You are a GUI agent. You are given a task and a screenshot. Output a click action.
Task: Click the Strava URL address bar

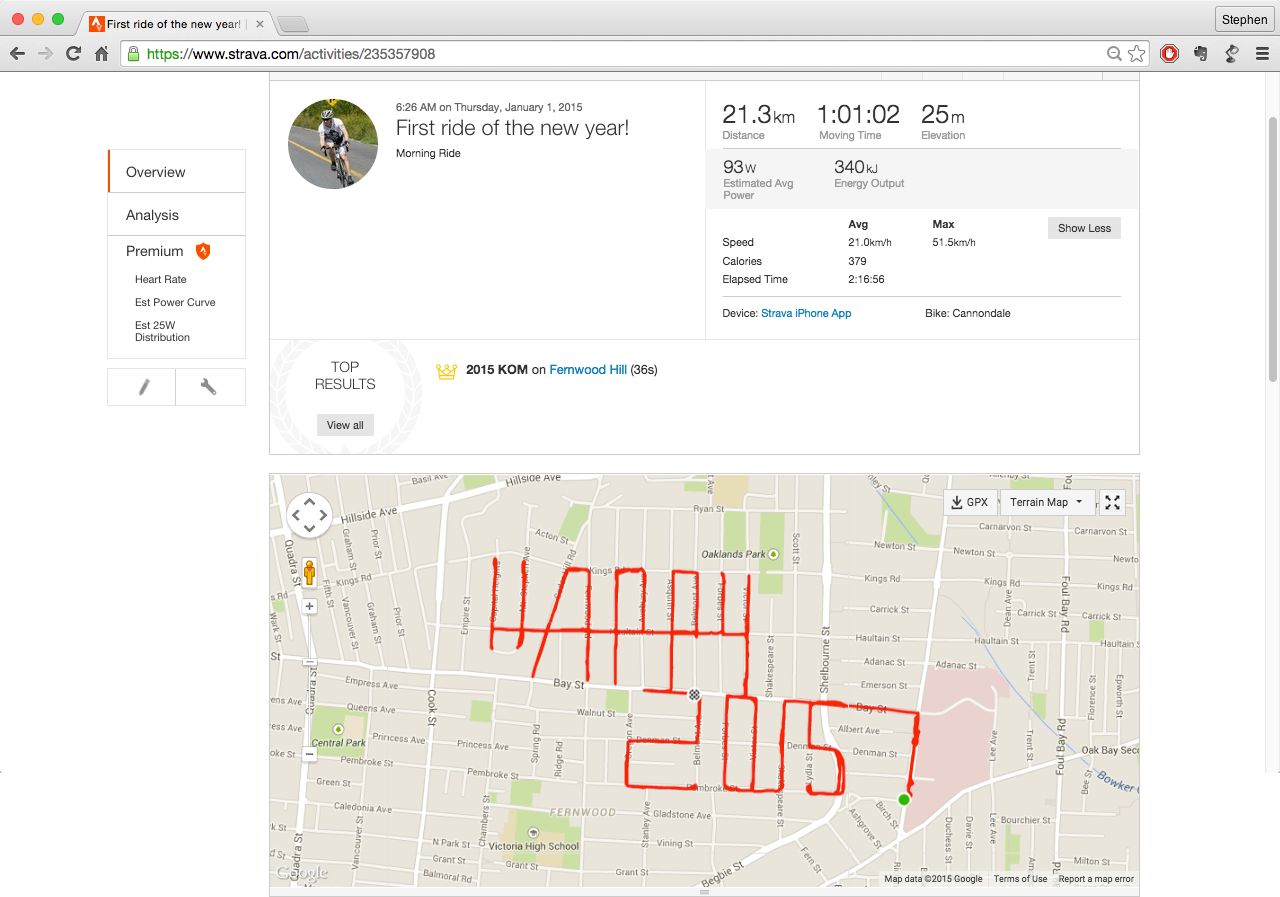point(621,54)
